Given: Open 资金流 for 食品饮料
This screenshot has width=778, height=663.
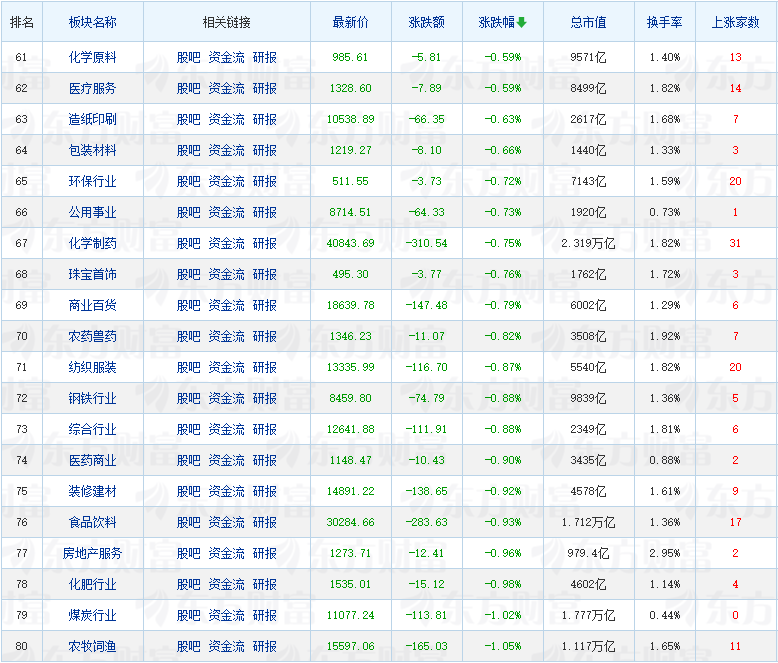Looking at the screenshot, I should click(x=226, y=523).
